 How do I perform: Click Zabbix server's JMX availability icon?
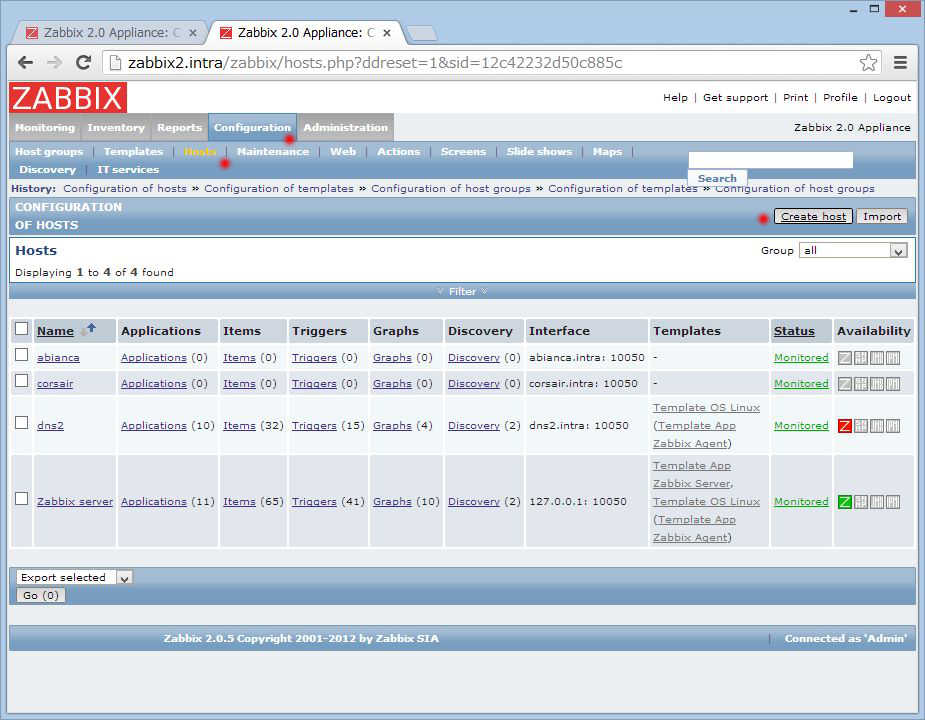(877, 502)
